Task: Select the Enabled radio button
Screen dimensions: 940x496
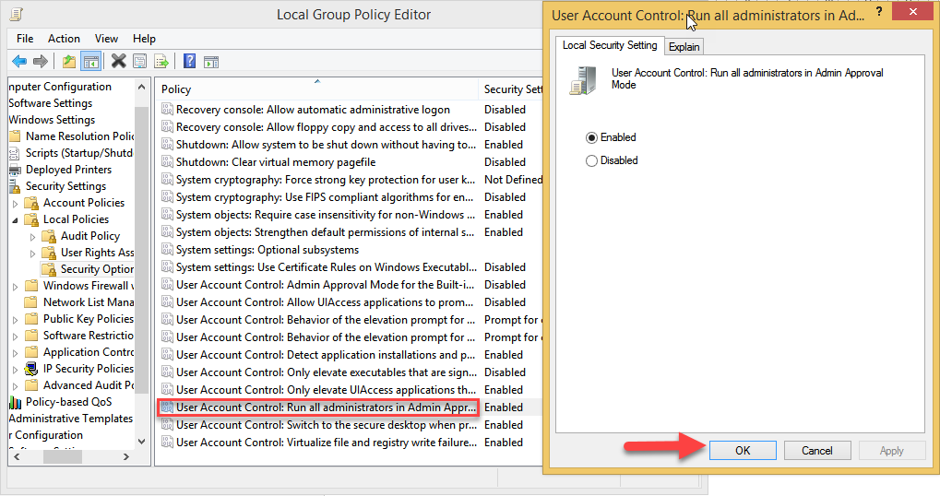Action: click(x=592, y=138)
